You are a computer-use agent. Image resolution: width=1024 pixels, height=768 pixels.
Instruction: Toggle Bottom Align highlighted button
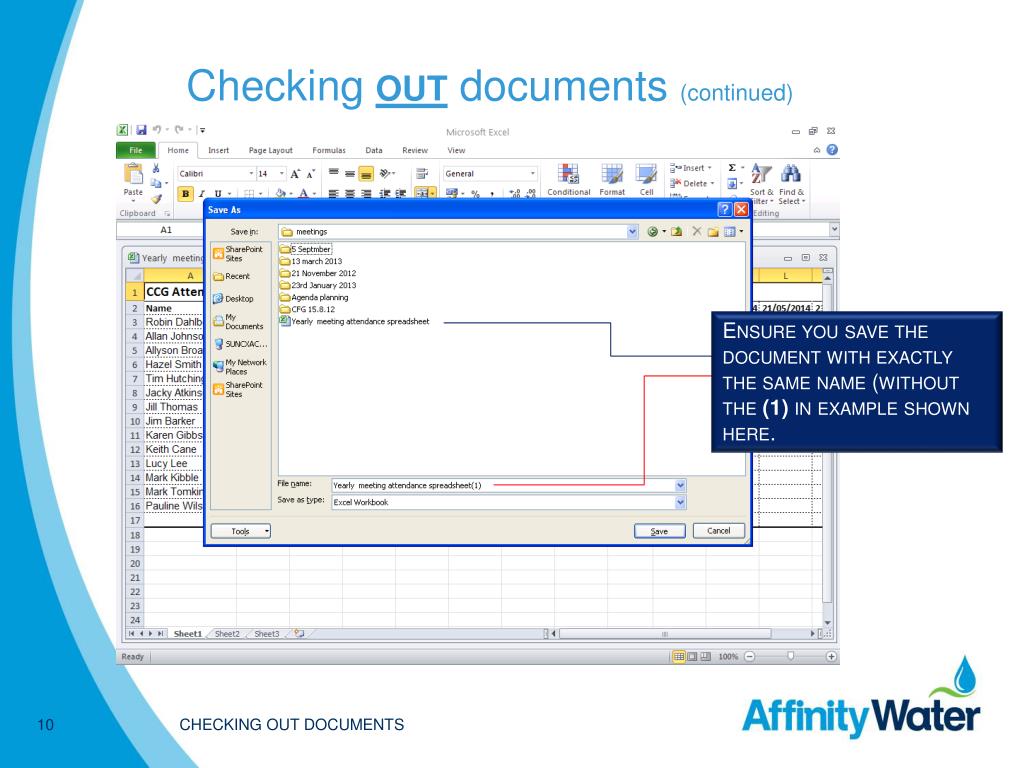(366, 174)
